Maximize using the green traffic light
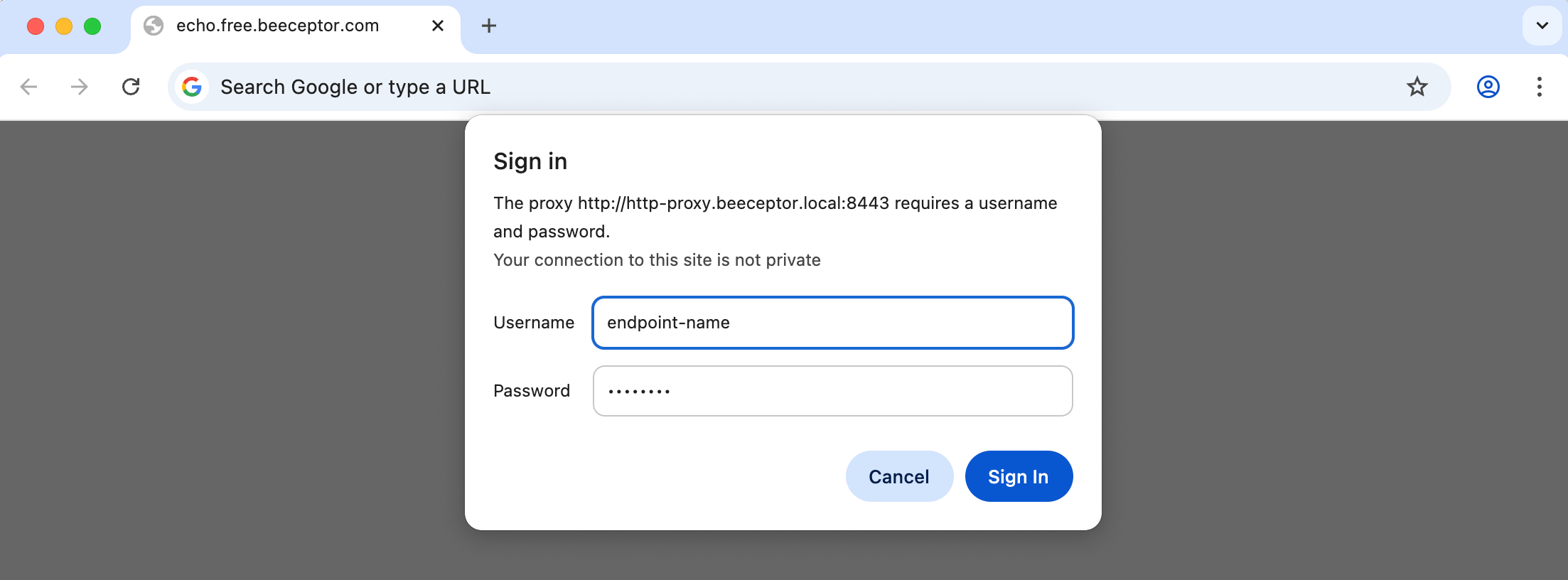 (91, 26)
